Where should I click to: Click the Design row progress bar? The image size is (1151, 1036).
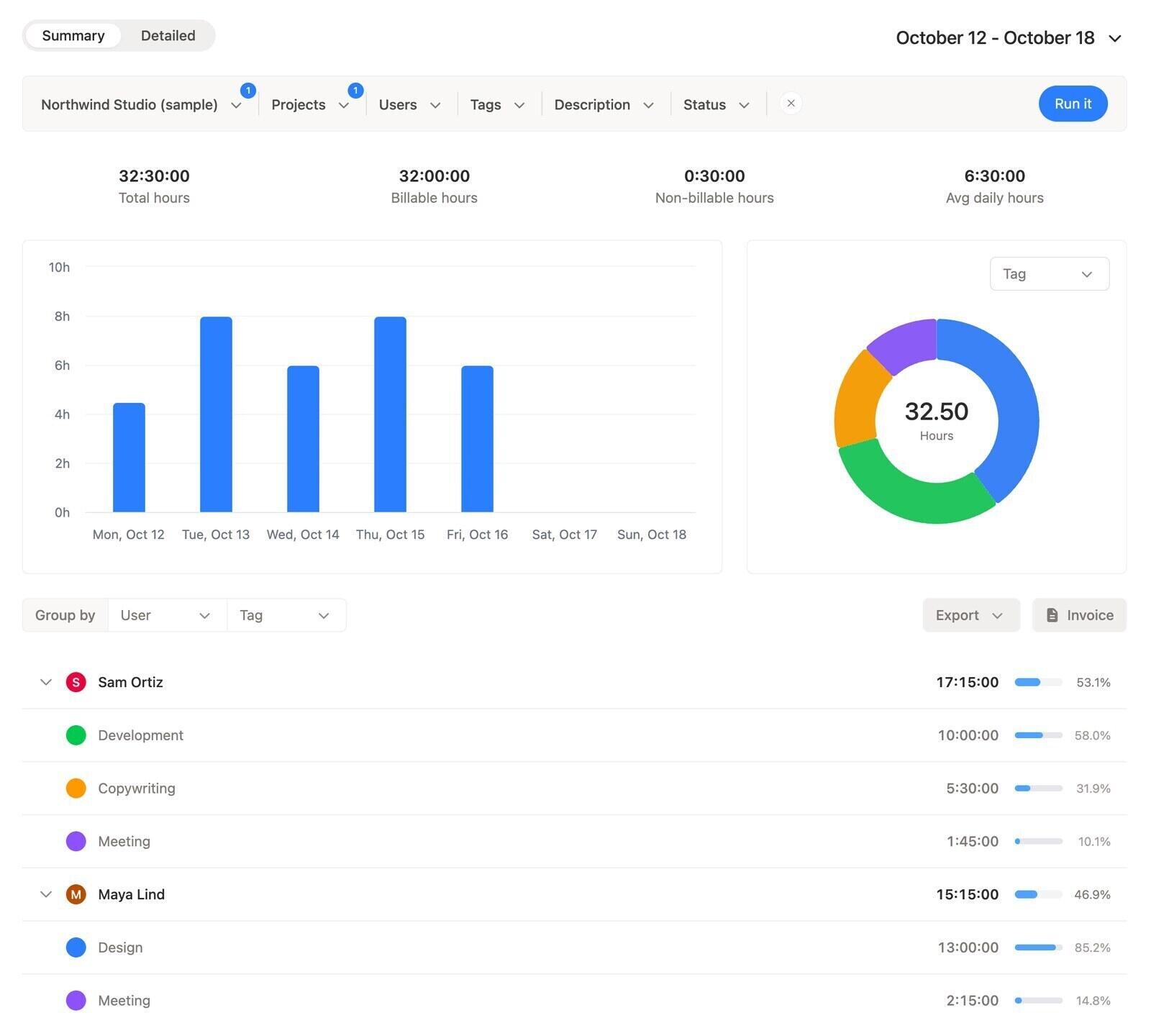[1038, 948]
